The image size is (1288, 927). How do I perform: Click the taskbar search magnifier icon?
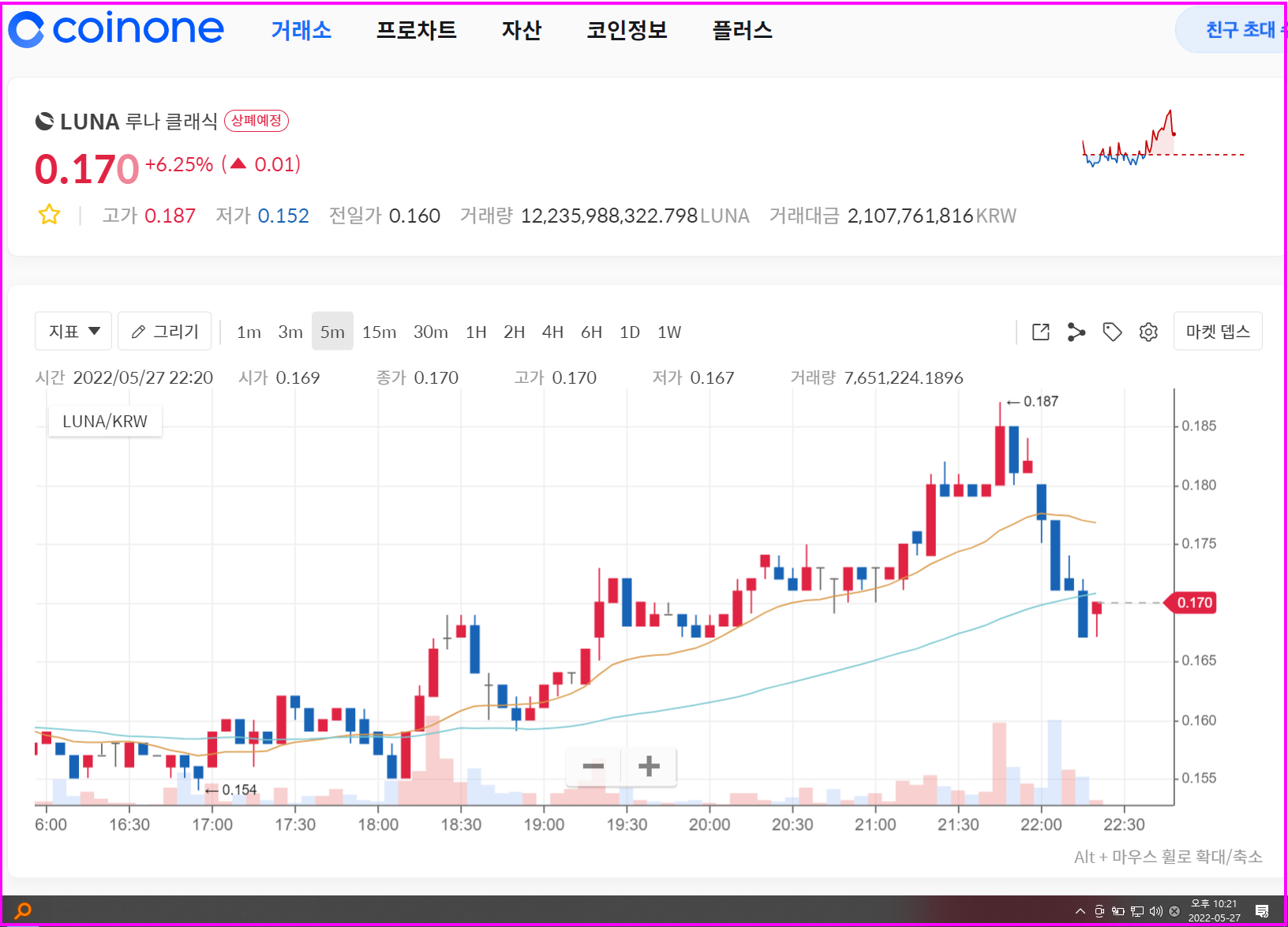pos(24,910)
